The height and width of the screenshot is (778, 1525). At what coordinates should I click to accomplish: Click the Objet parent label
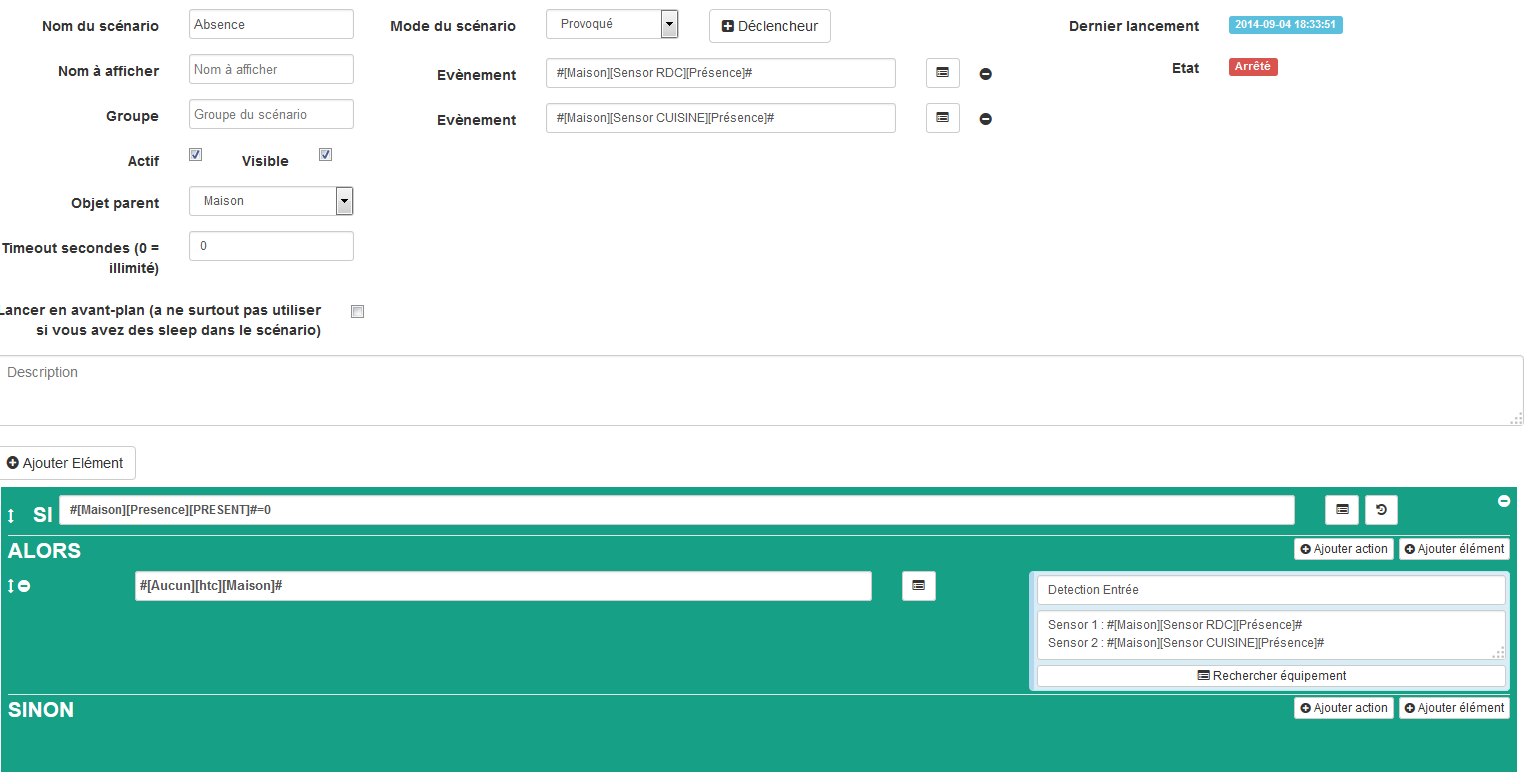pos(115,203)
